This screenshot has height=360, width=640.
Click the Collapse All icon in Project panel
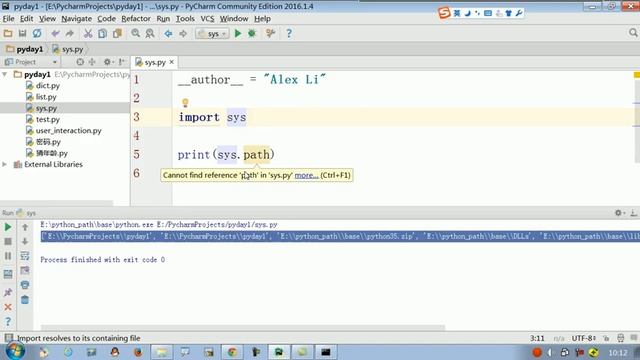click(x=92, y=62)
